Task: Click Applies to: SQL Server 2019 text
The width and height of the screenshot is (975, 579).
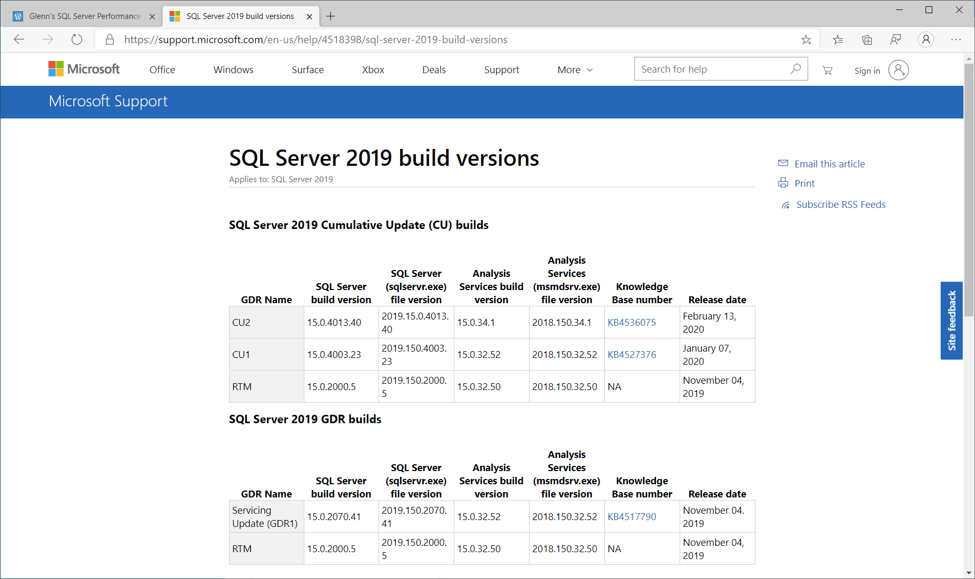Action: pyautogui.click(x=280, y=179)
